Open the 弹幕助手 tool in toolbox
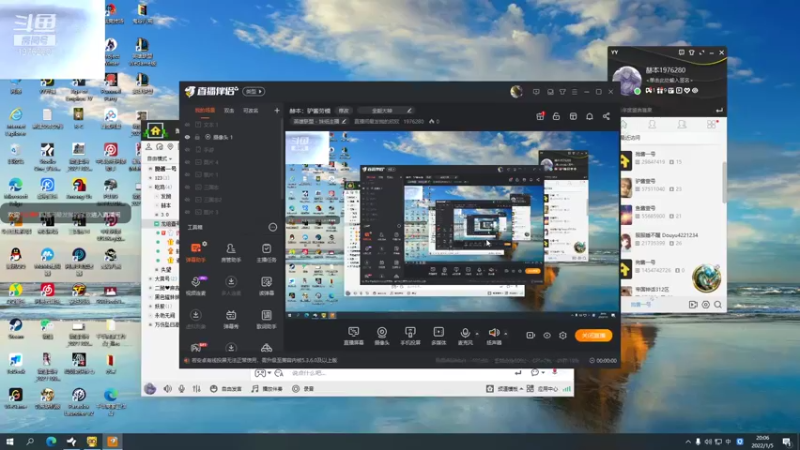Viewport: 800px width, 450px height. (x=196, y=252)
